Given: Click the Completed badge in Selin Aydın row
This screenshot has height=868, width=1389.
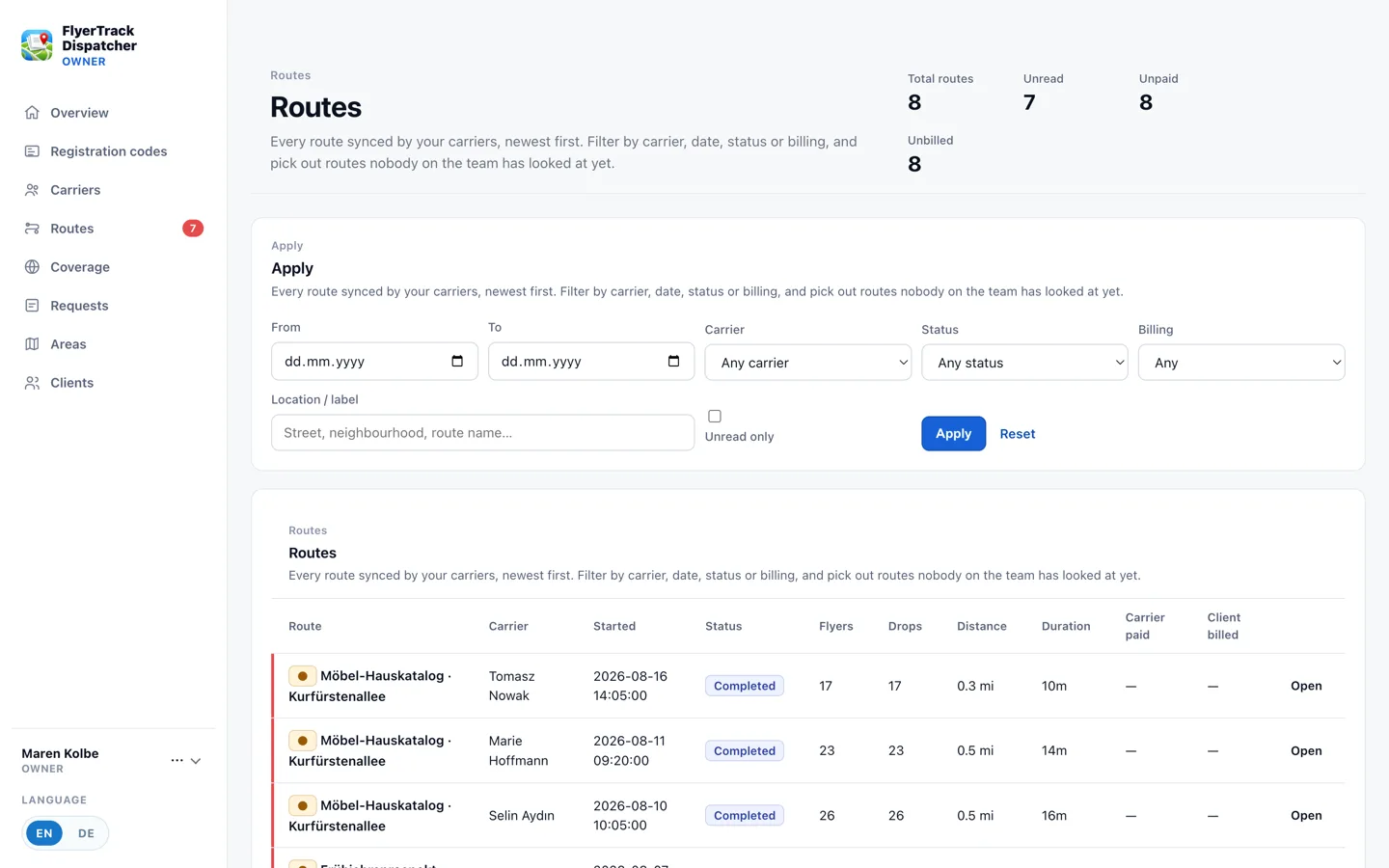Looking at the screenshot, I should point(745,815).
